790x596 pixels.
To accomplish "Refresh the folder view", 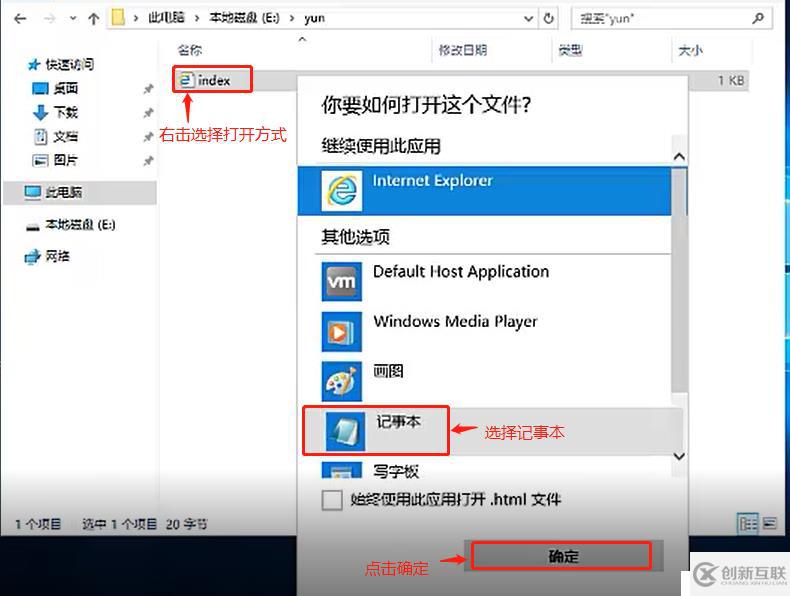I will pyautogui.click(x=549, y=19).
